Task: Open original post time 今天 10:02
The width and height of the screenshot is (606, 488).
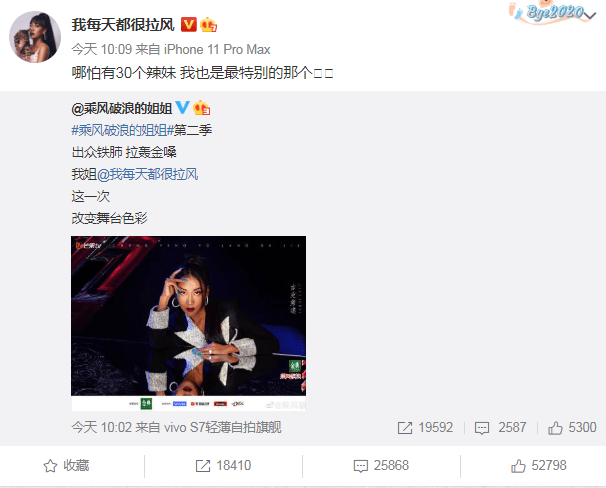Action: (x=102, y=427)
